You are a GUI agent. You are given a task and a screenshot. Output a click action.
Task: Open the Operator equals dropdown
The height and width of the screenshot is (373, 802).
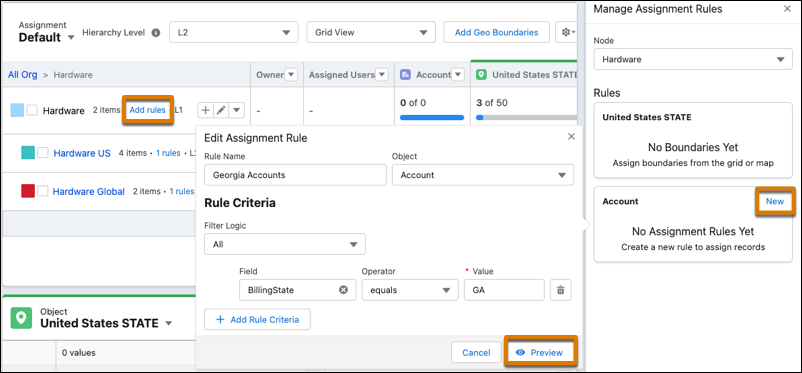pos(410,290)
